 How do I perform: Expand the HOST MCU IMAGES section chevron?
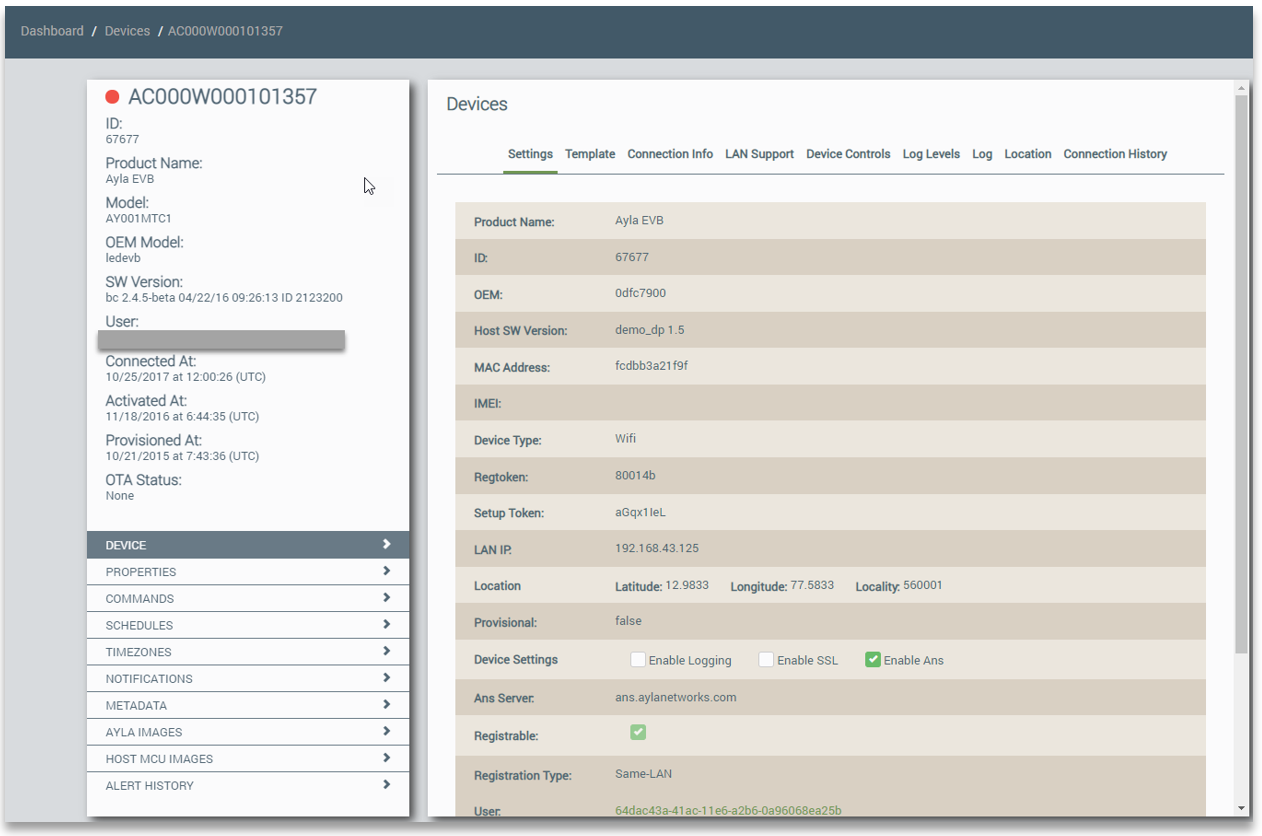[x=386, y=758]
